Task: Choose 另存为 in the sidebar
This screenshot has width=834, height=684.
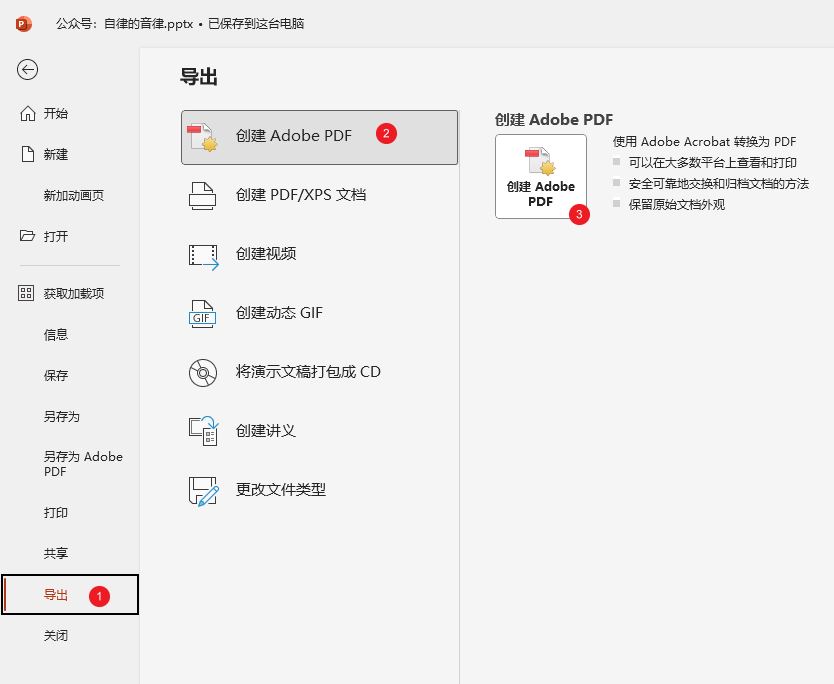Action: (x=61, y=417)
